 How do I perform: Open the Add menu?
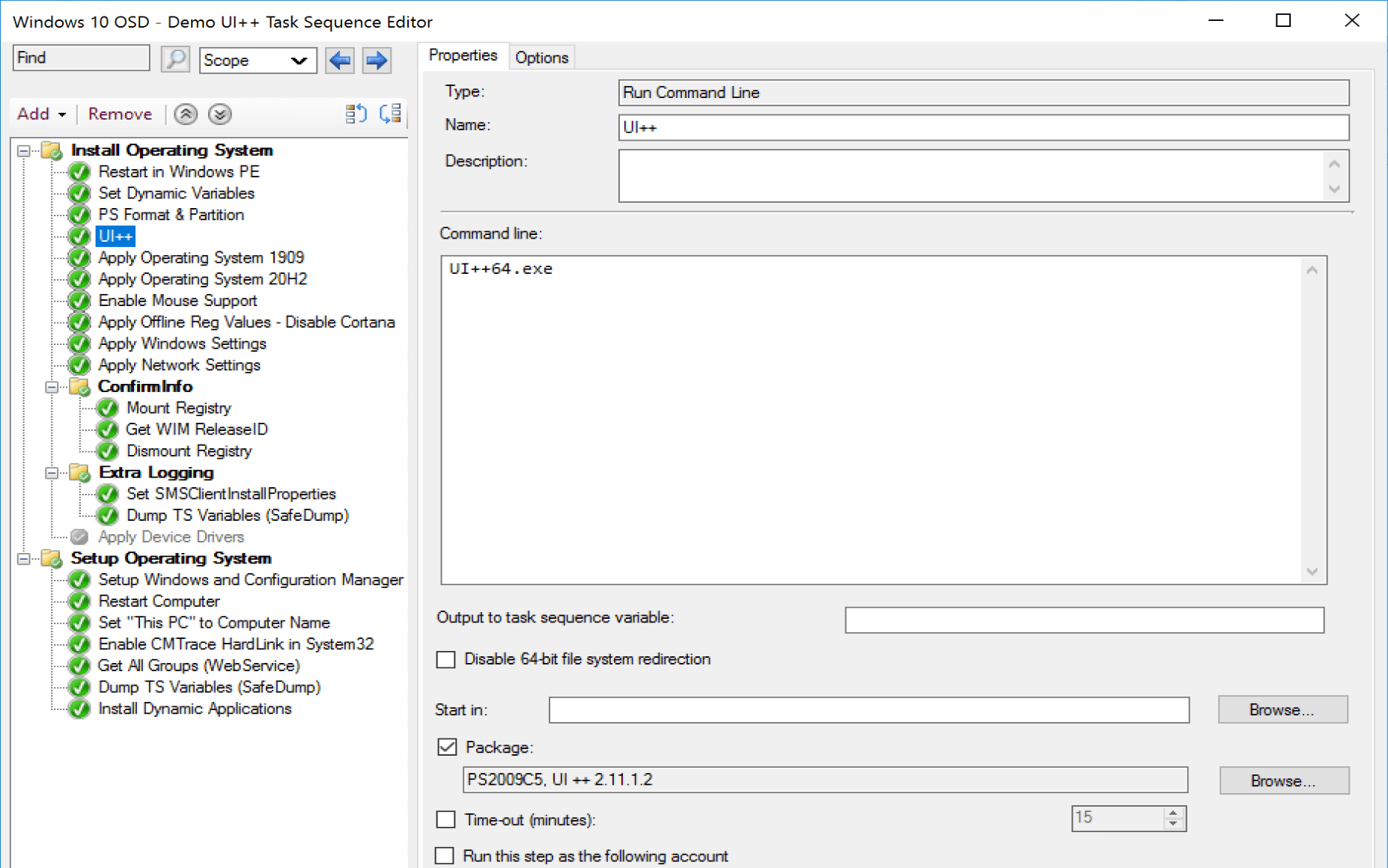tap(41, 114)
